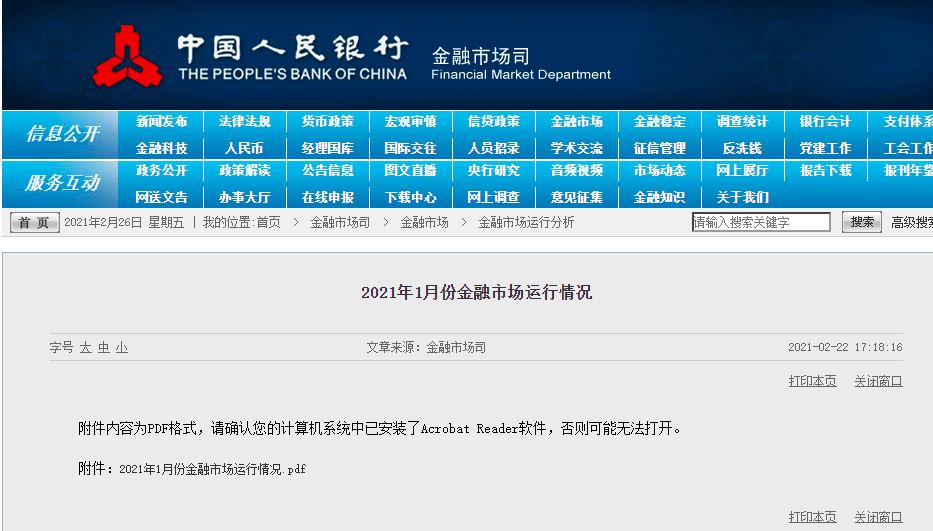Click the timestamp 2021-02-22 17:18:16
Viewport: 933px width, 531px height.
(845, 347)
